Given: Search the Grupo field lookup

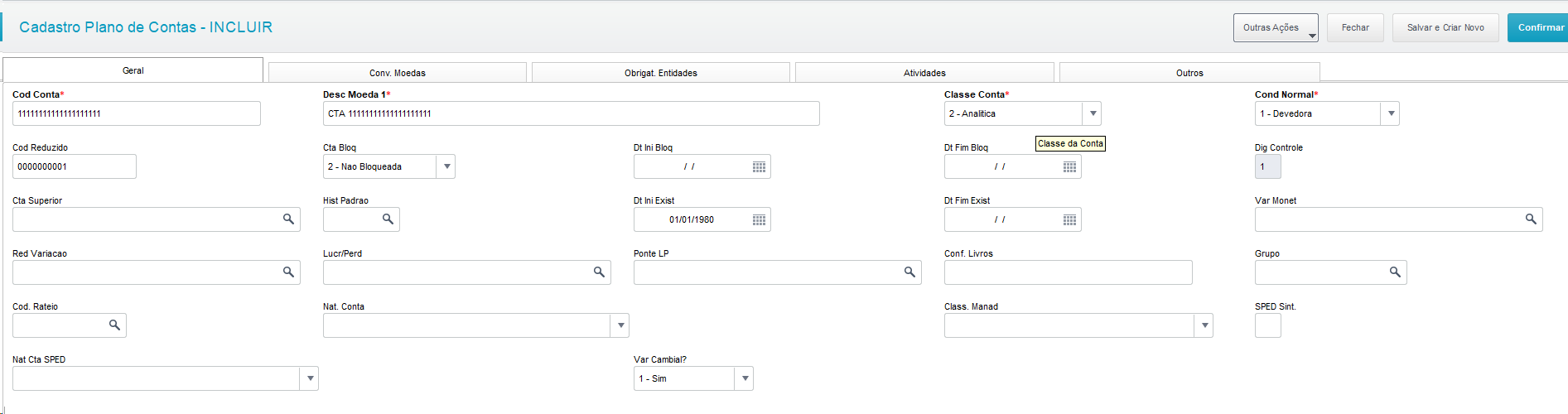Looking at the screenshot, I should (x=1395, y=272).
